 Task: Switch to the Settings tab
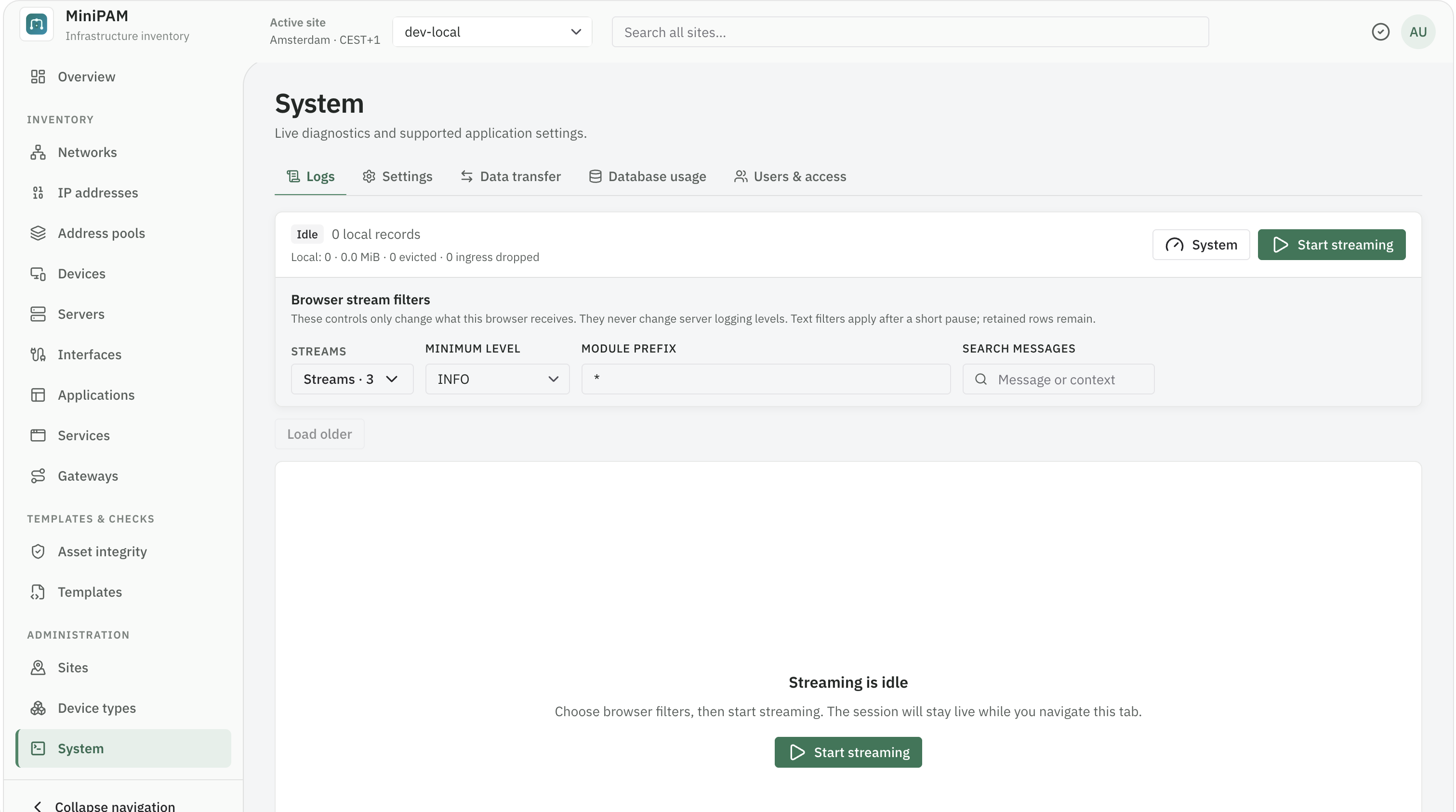tap(397, 177)
